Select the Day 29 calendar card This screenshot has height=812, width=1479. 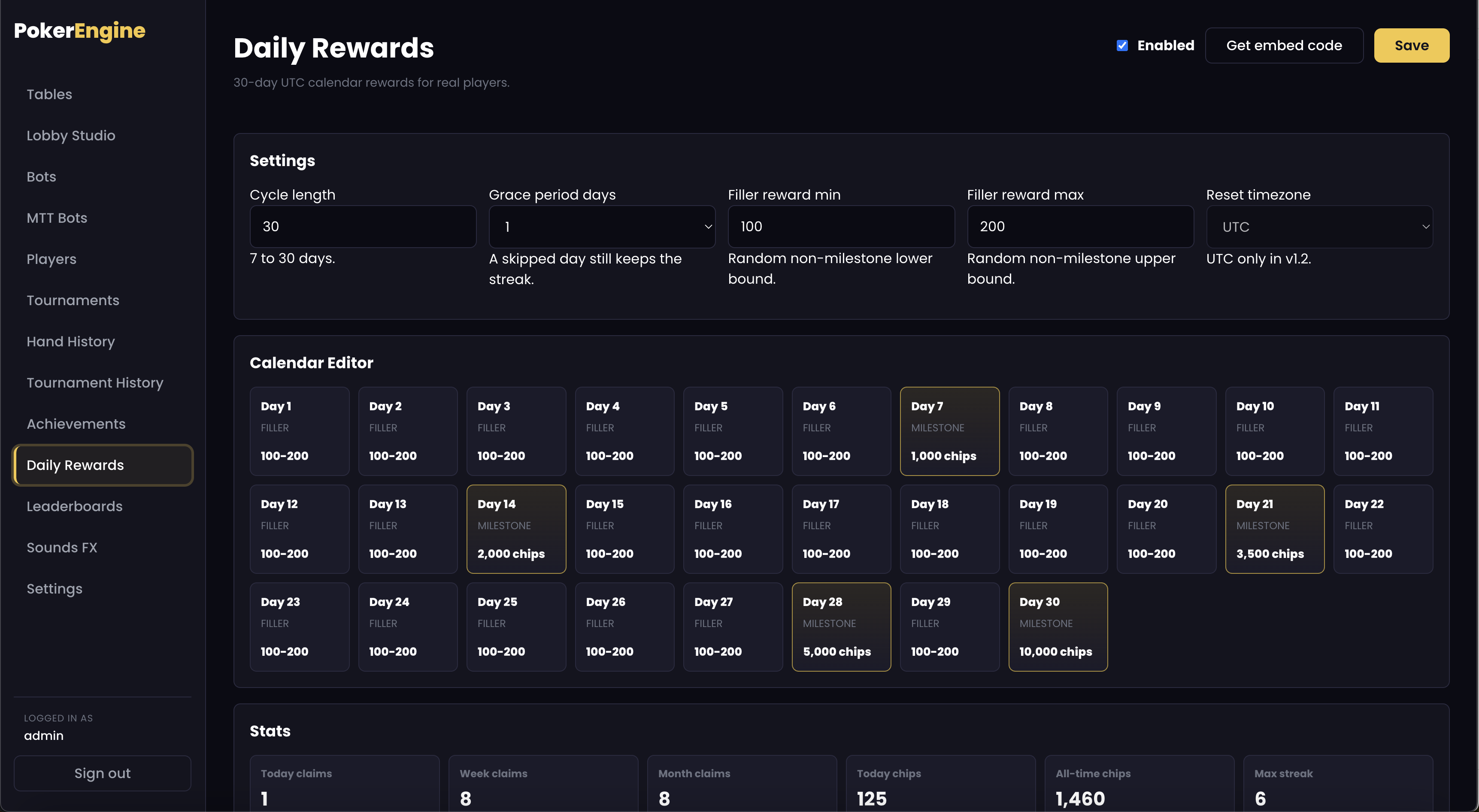coord(950,627)
